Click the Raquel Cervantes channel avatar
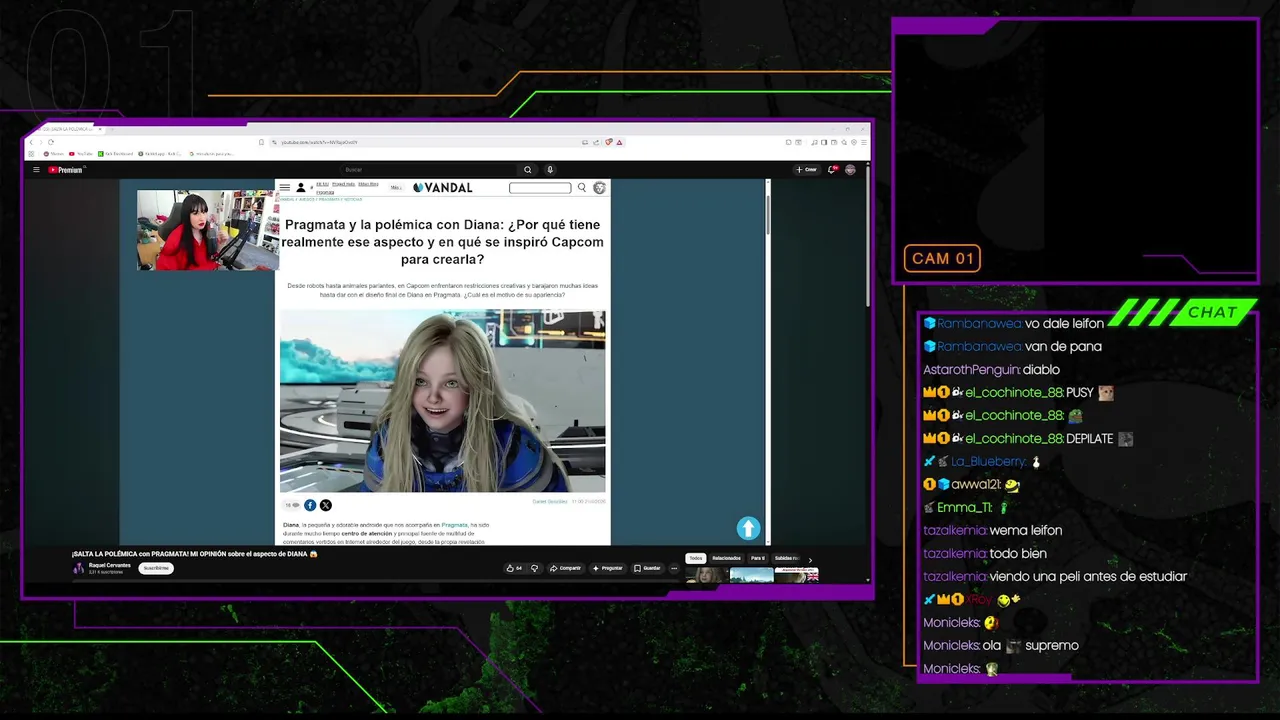 (x=79, y=568)
